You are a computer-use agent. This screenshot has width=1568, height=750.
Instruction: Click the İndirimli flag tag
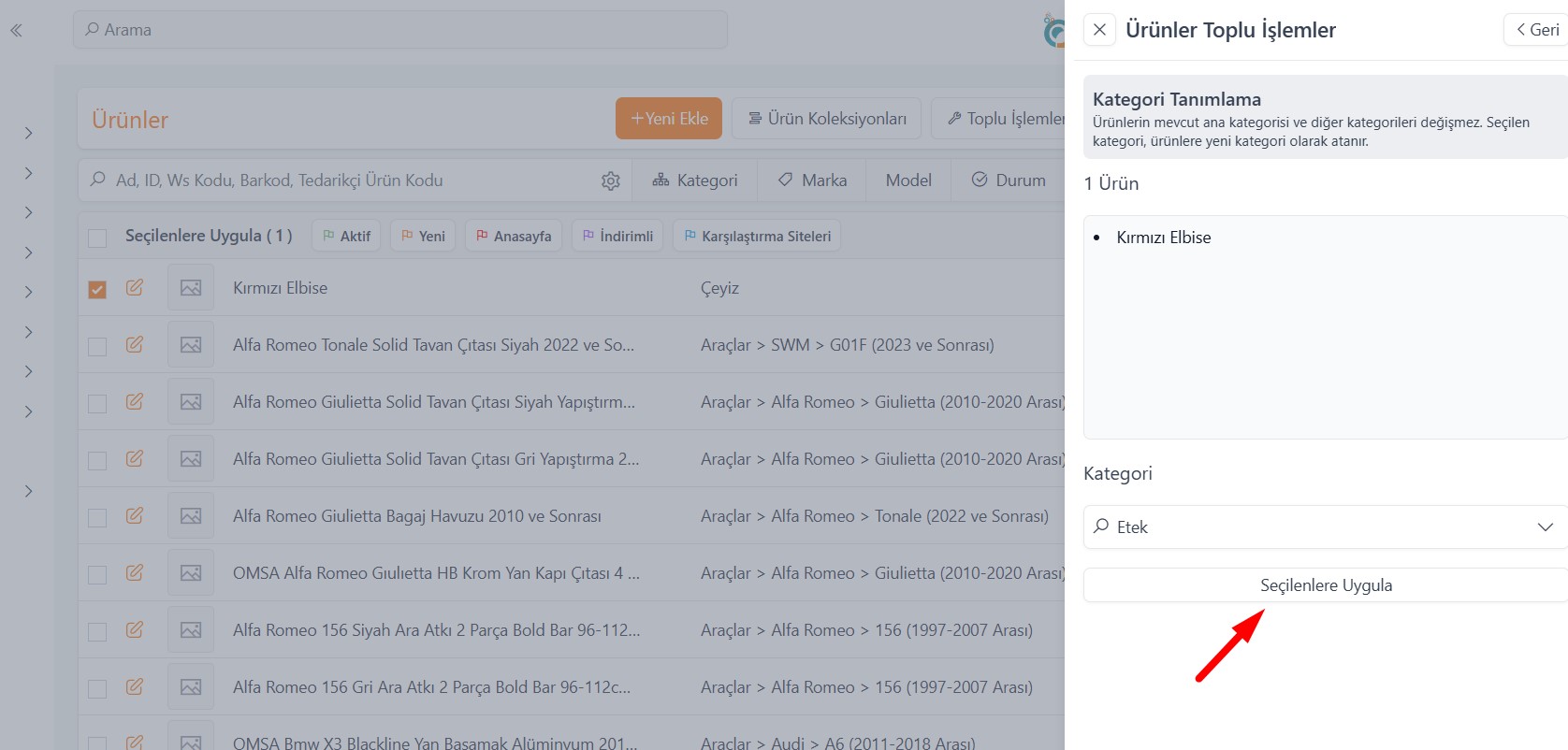[x=617, y=236]
